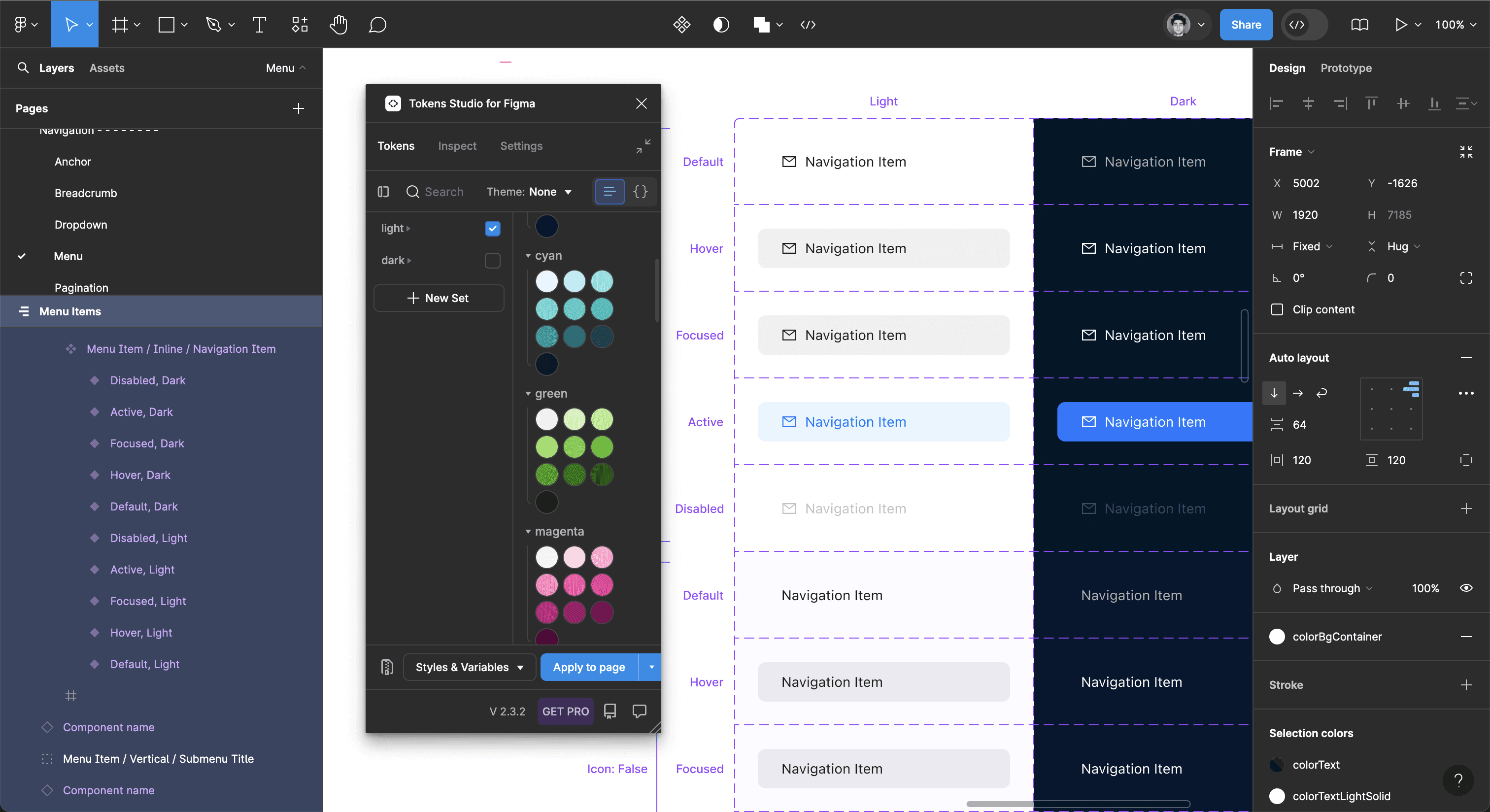
Task: Switch to JSON view in Tokens Studio
Action: pyautogui.click(x=641, y=192)
